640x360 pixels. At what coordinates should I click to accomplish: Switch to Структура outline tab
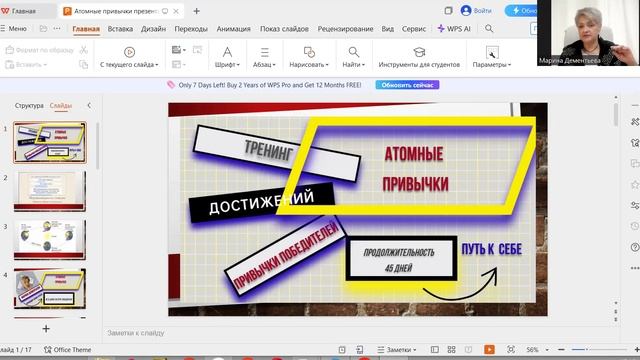(x=29, y=105)
